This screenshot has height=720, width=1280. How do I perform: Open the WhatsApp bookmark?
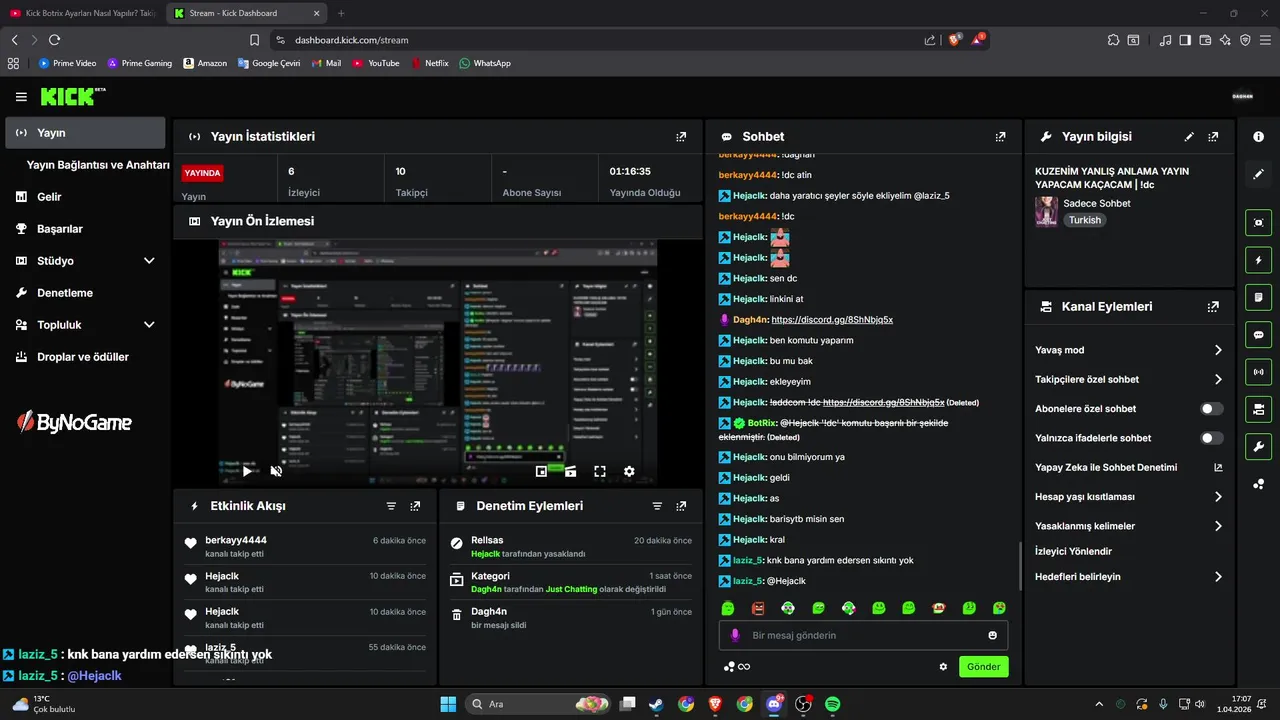tap(485, 63)
